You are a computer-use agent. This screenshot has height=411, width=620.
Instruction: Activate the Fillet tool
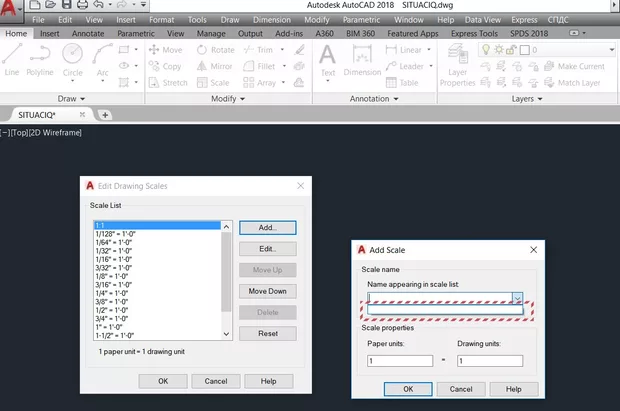[259, 66]
